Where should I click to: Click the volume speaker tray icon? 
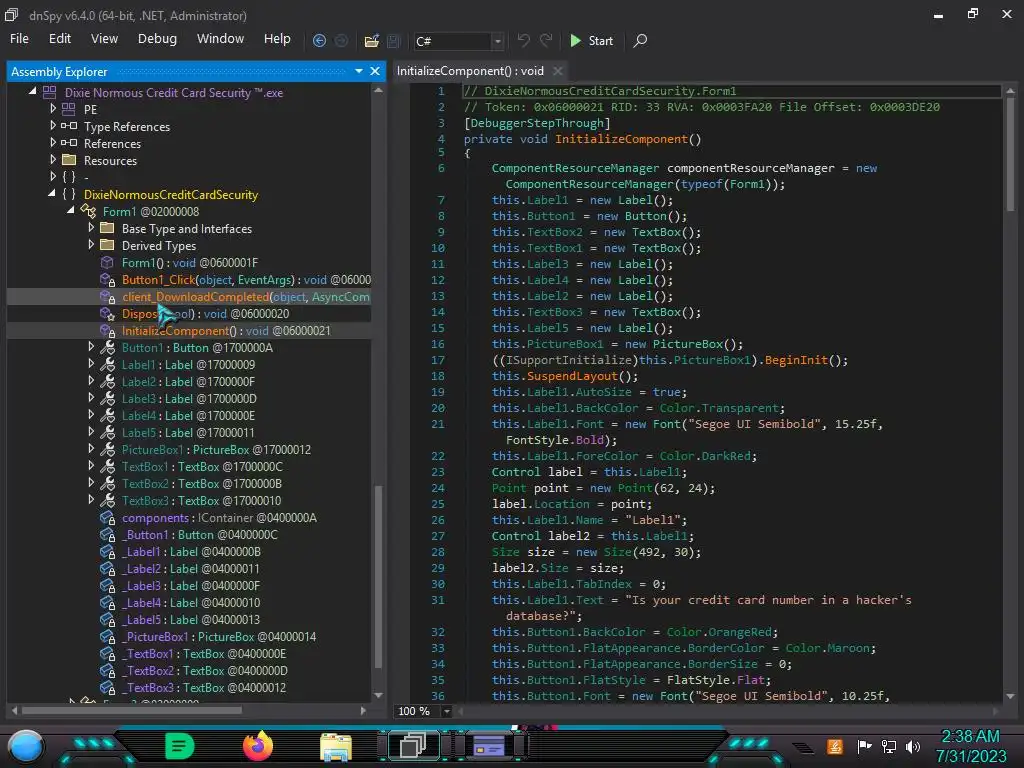click(x=913, y=746)
